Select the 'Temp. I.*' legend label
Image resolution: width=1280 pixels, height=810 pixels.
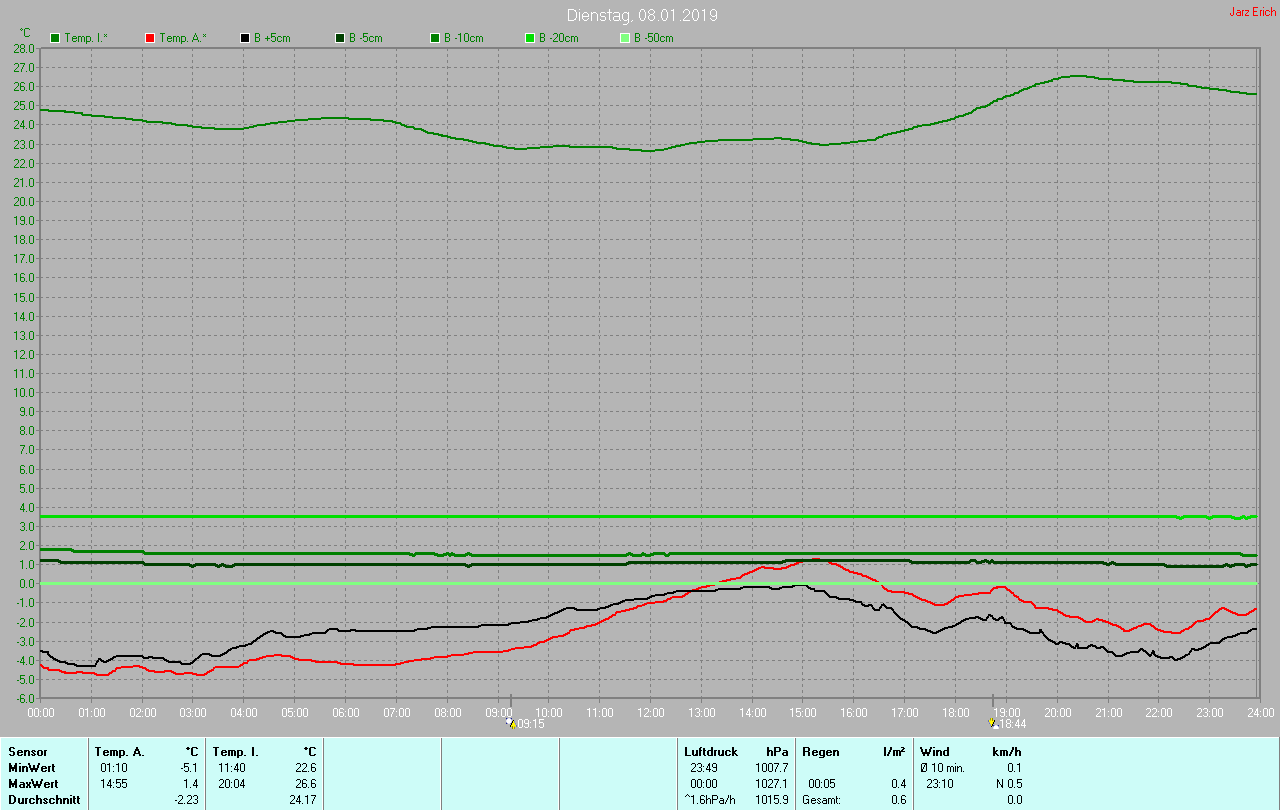(88, 38)
